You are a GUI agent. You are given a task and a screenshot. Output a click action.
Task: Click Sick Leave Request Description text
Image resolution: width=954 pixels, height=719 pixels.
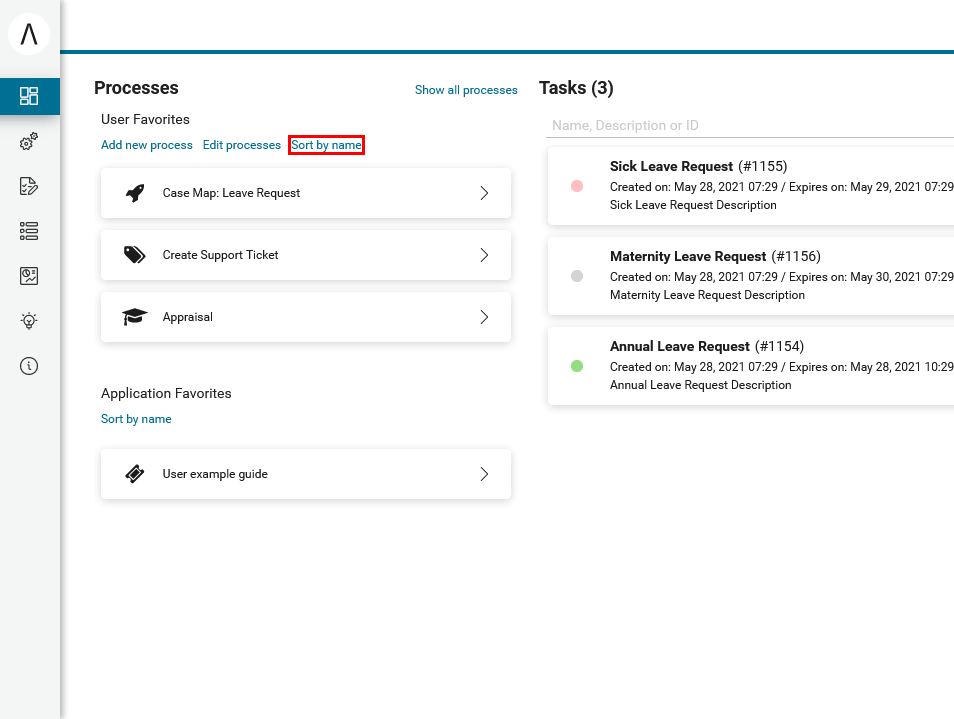[x=693, y=205]
